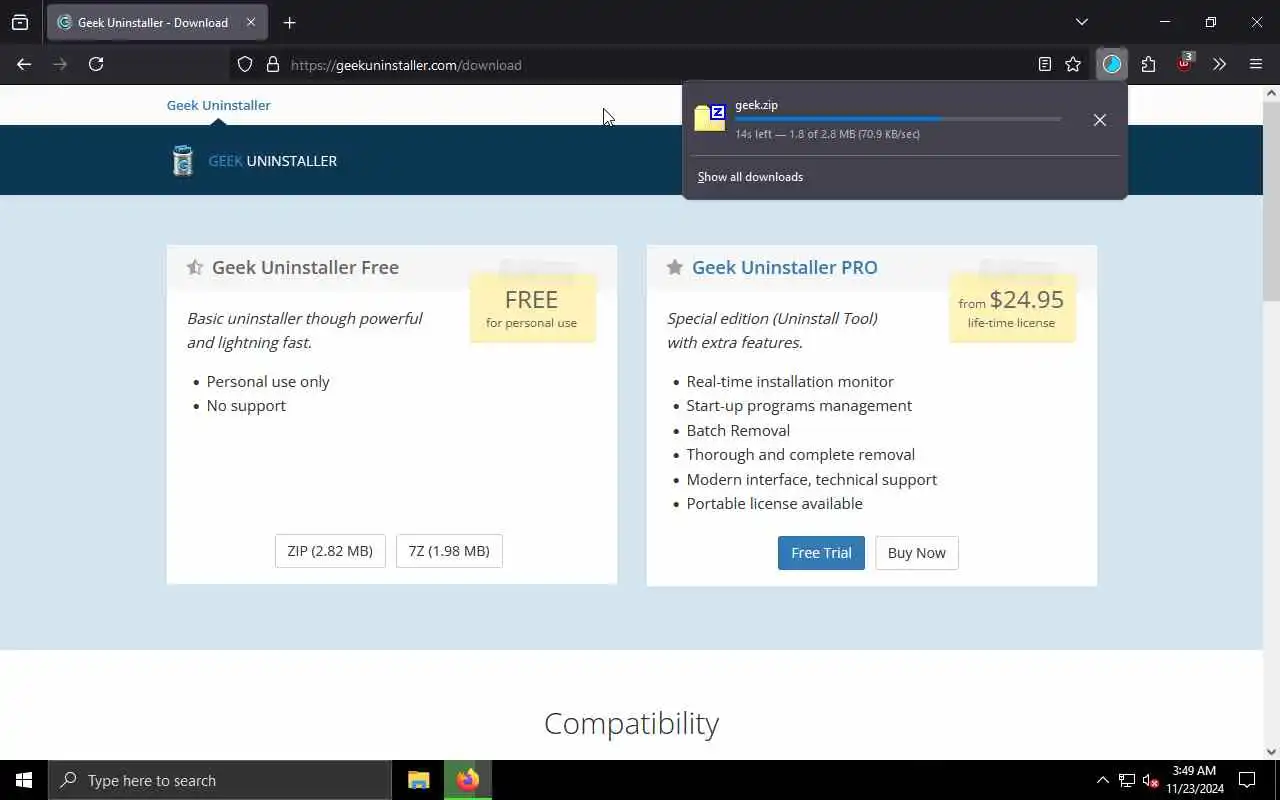Bookmark this page with star icon

pyautogui.click(x=1073, y=64)
